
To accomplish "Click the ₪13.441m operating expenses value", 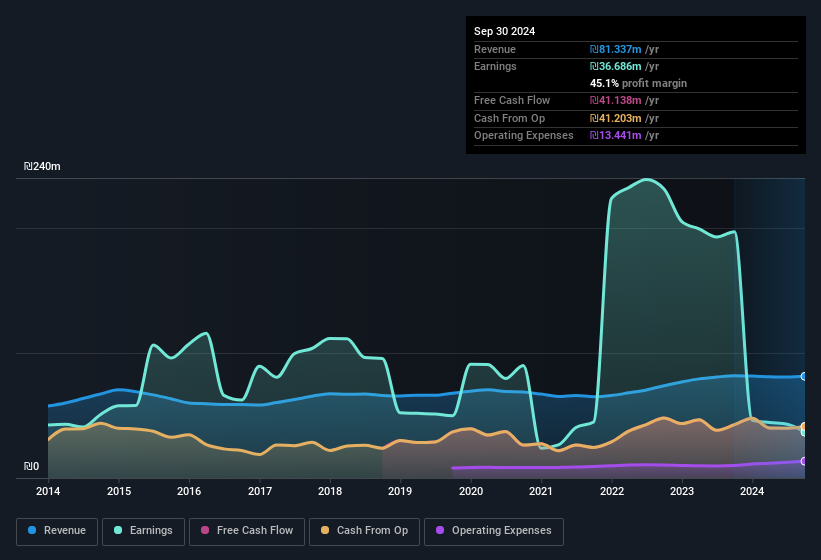I will [615, 136].
